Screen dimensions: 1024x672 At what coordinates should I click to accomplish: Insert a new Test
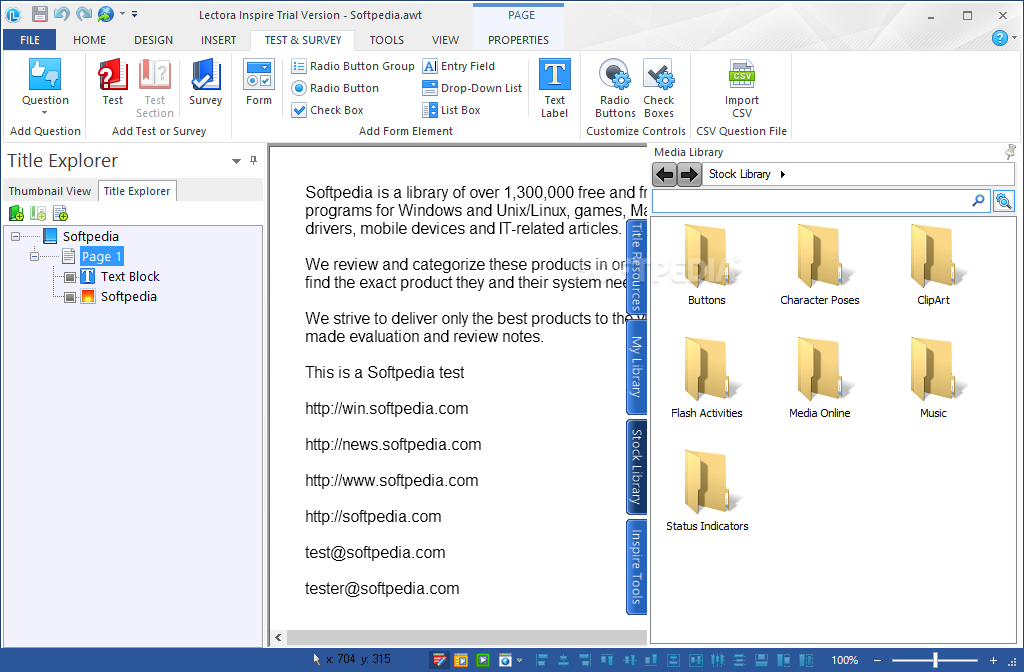(x=112, y=82)
